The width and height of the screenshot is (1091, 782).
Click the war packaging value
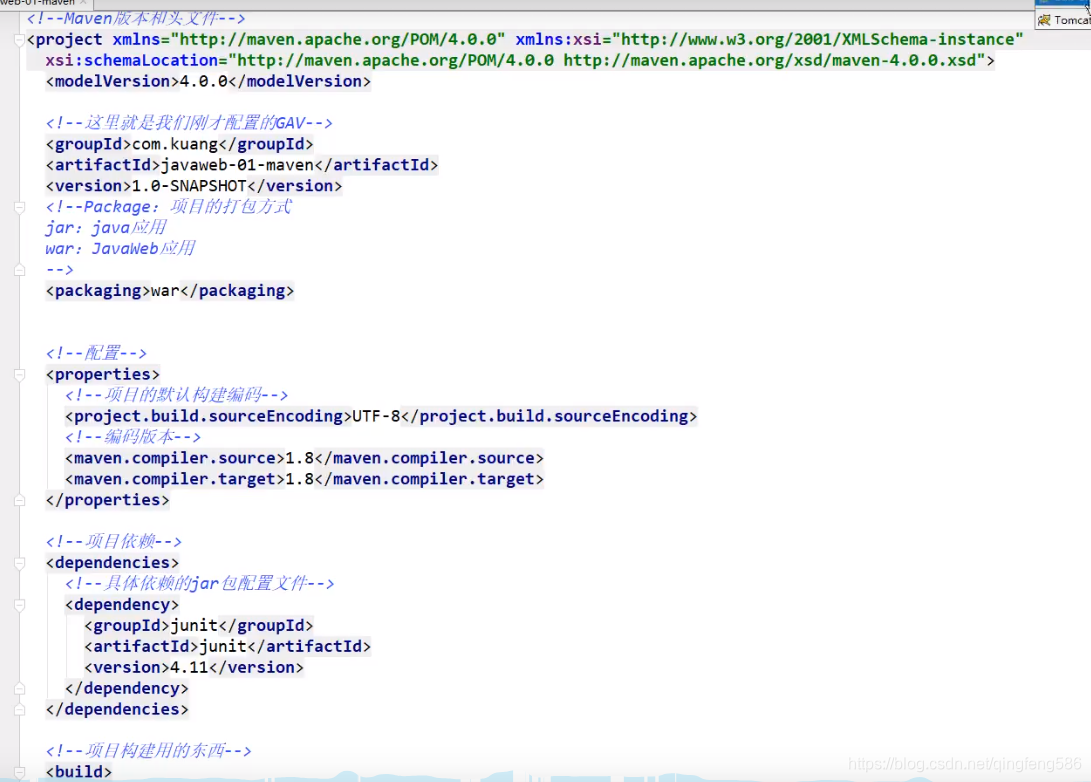(165, 291)
